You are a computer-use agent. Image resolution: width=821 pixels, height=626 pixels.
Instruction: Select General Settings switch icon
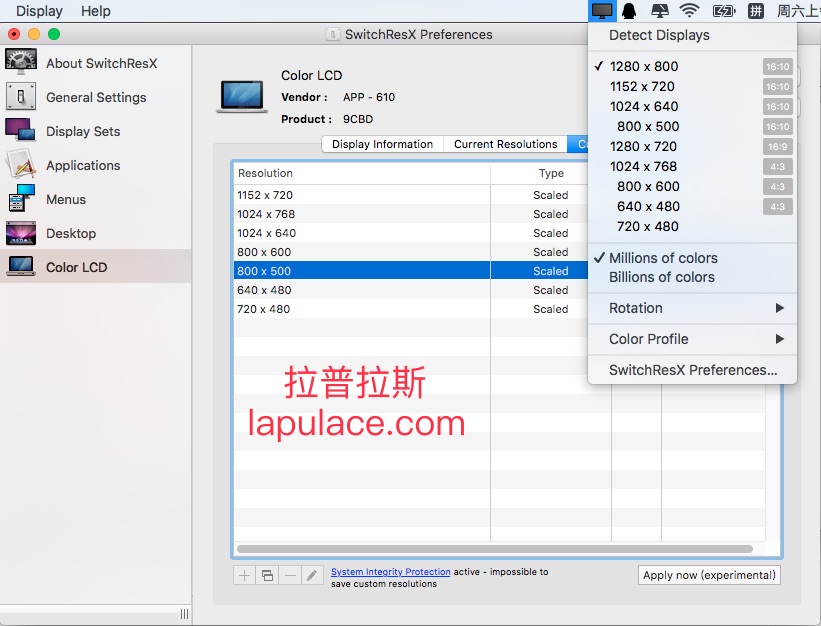[21, 96]
